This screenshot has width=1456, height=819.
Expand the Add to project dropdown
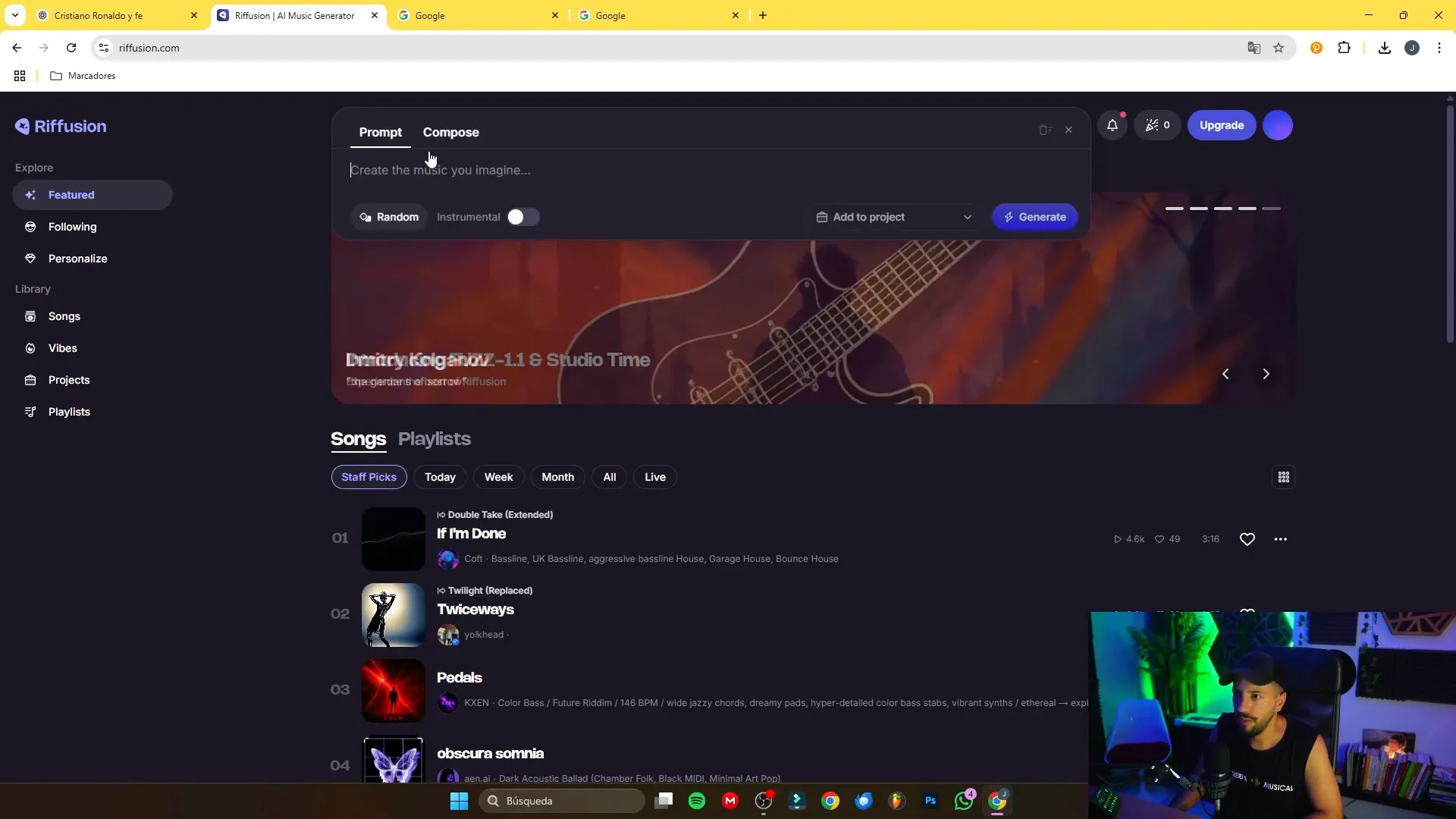[893, 217]
